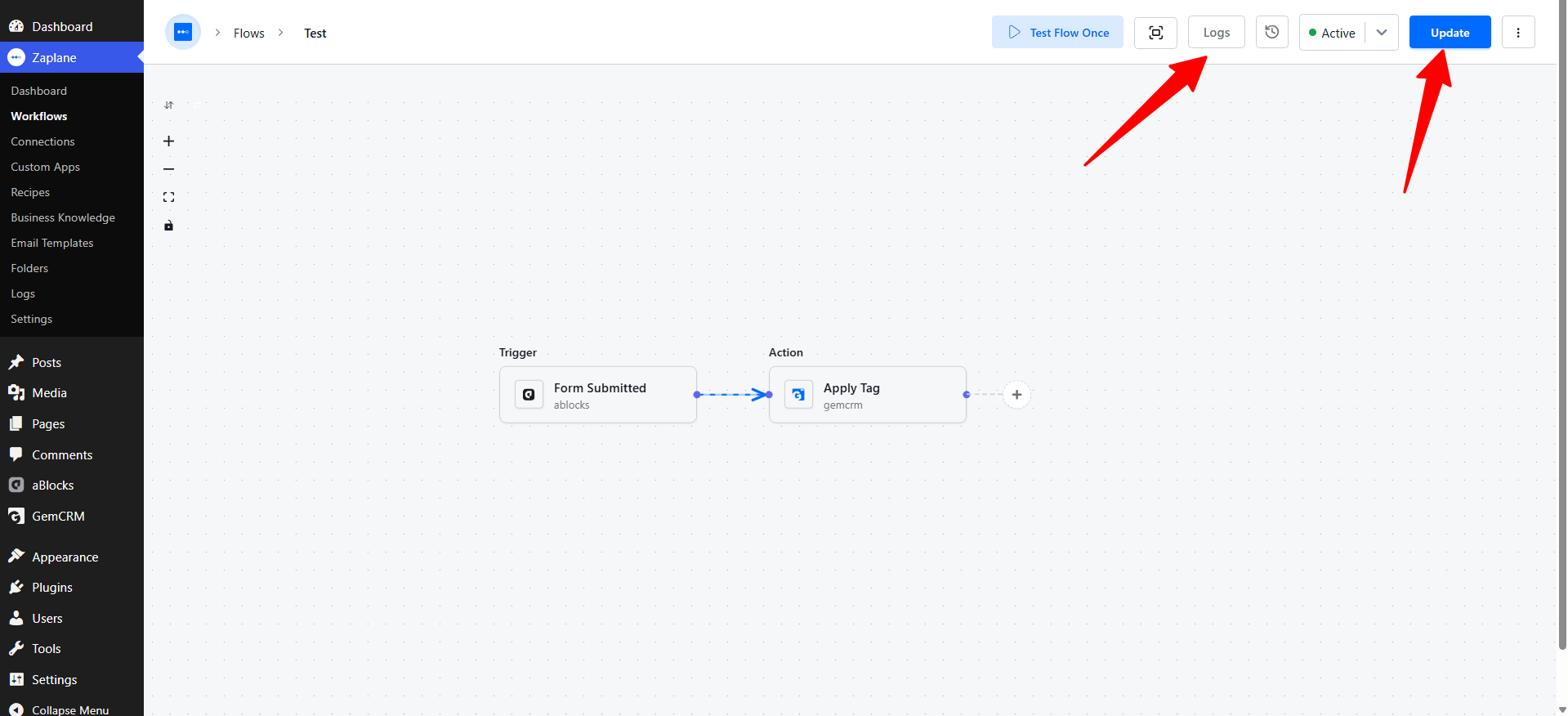The image size is (1568, 716).
Task: Select the Apply Tag action node
Action: 868,395
